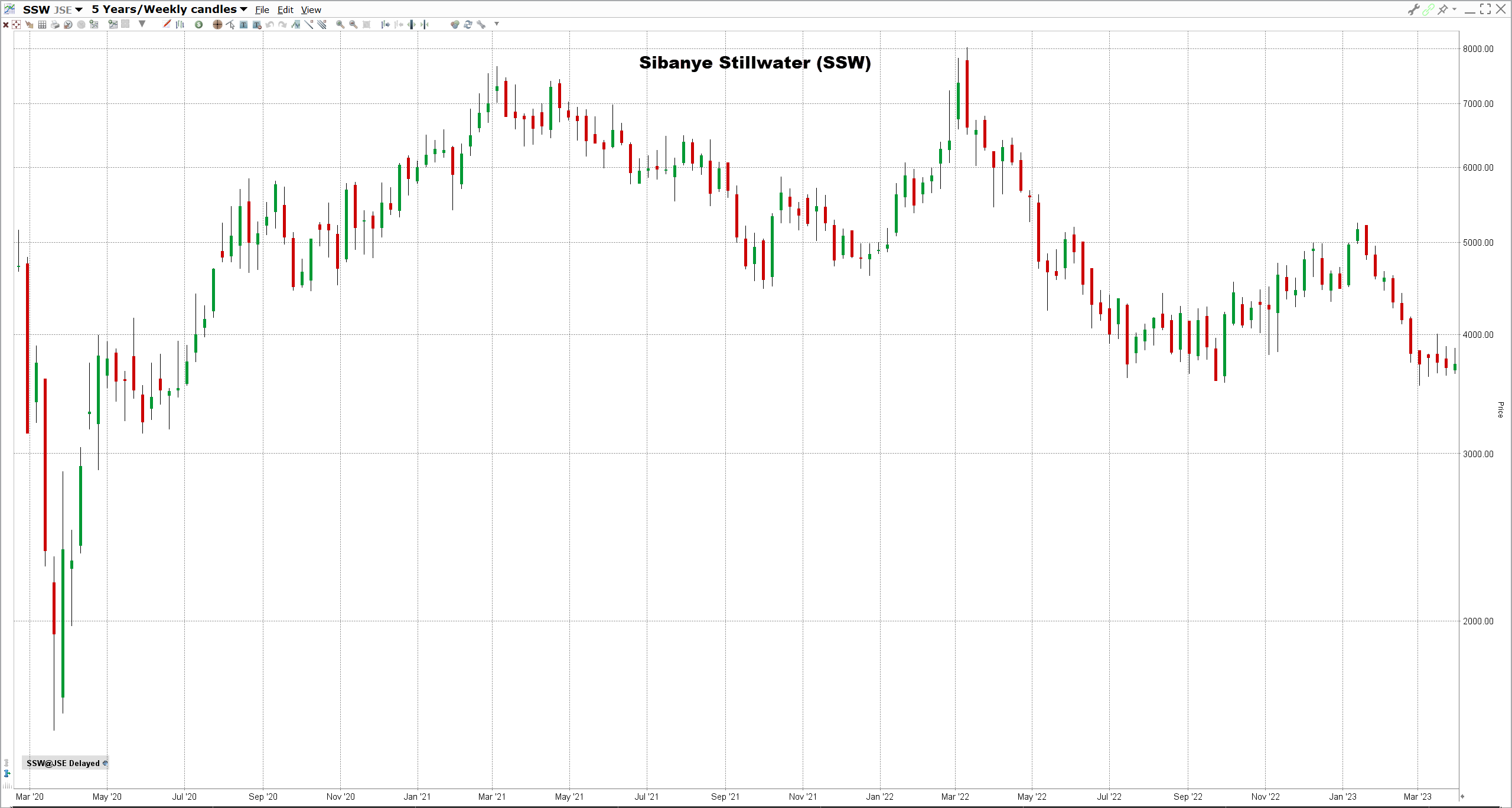Open the File menu
The image size is (1512, 808).
(262, 10)
